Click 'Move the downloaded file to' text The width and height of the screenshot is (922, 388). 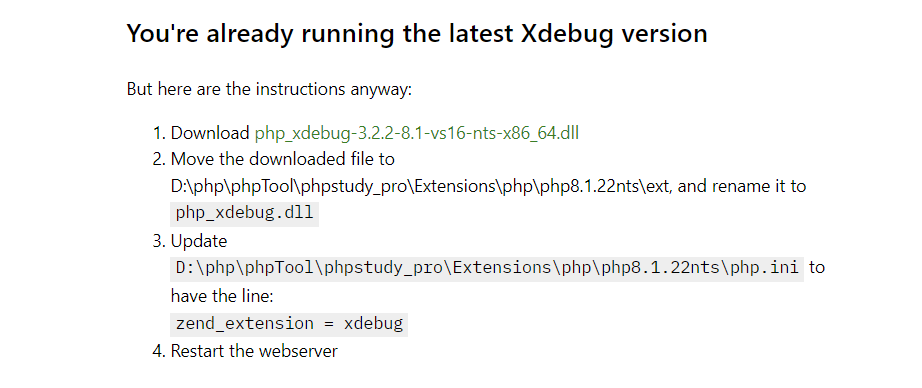pyautogui.click(x=283, y=159)
